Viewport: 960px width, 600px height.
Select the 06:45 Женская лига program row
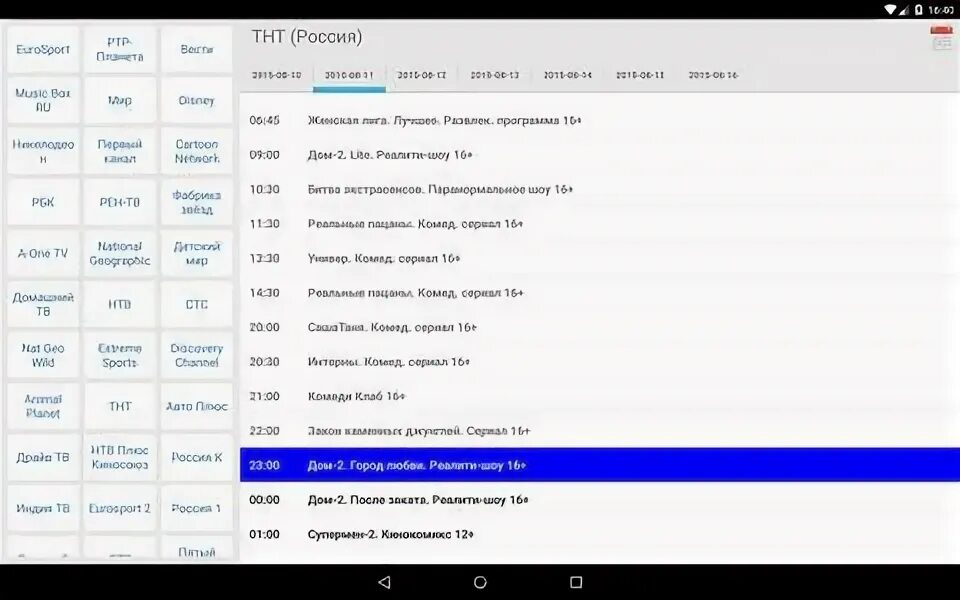click(x=600, y=121)
